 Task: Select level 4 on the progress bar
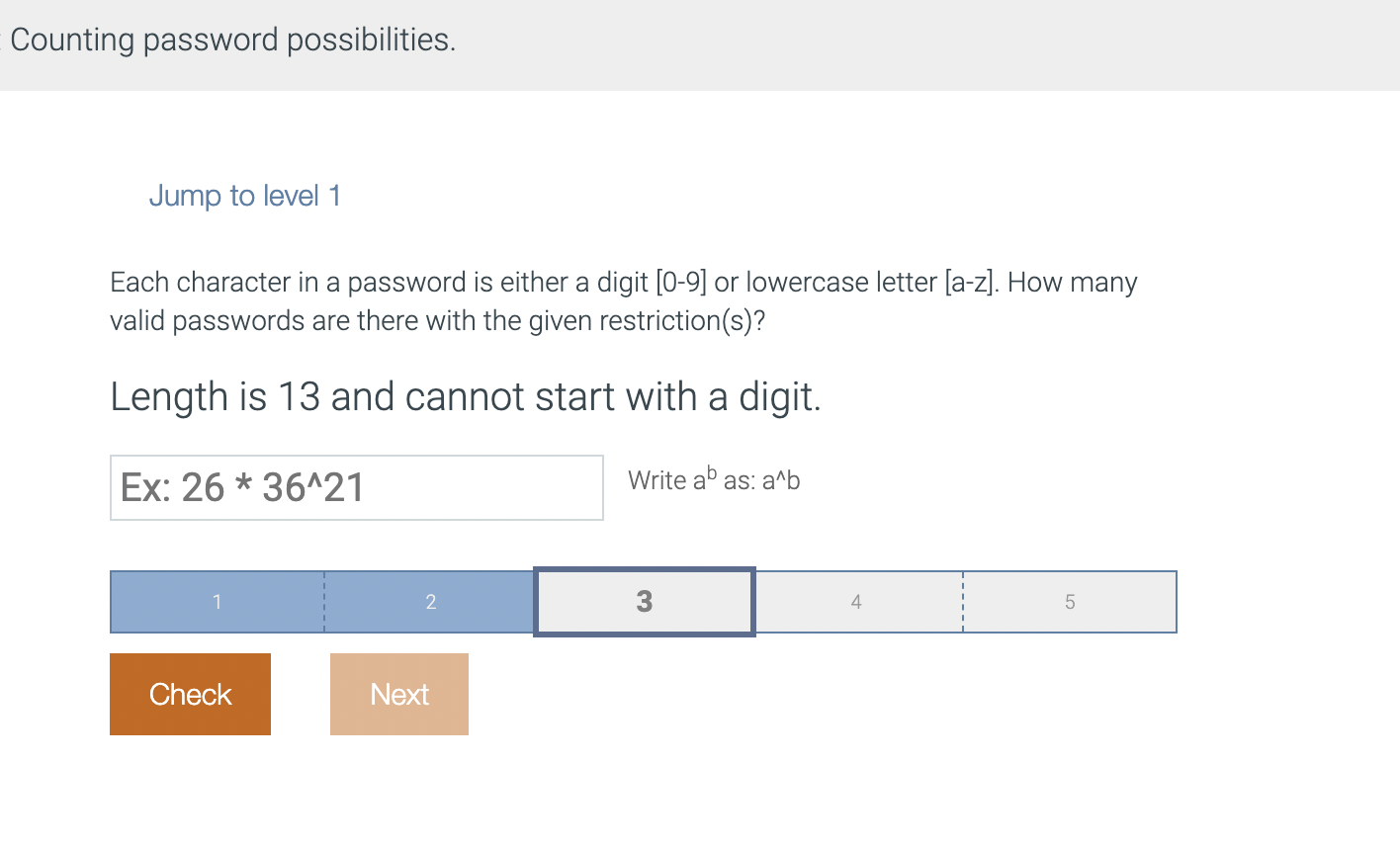point(856,602)
